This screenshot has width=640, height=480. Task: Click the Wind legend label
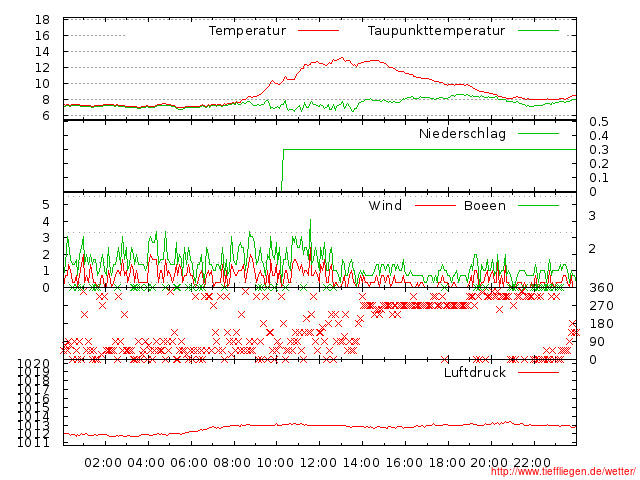(385, 205)
